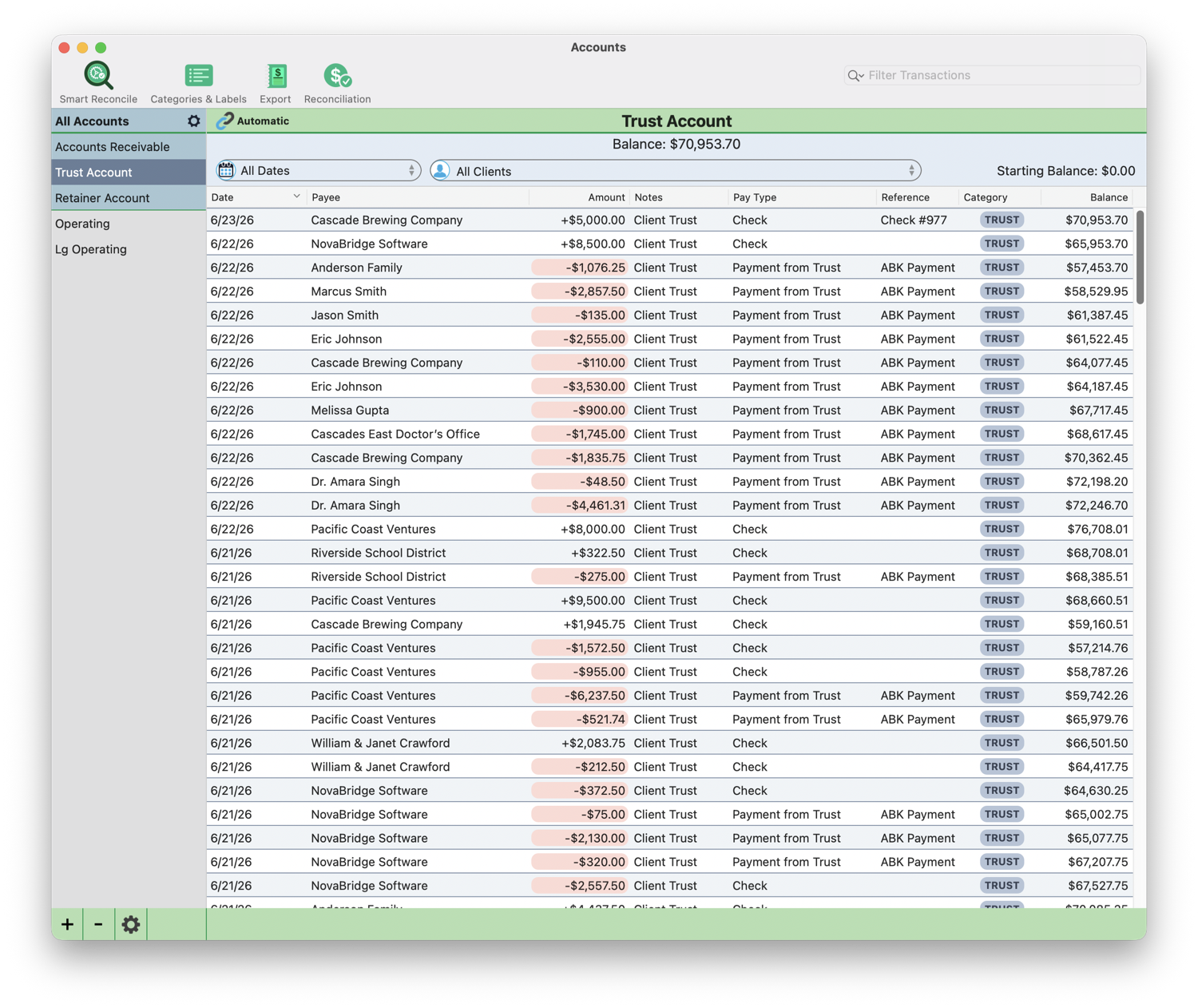Sort by Reference column header
The width and height of the screenshot is (1198, 1008).
(917, 197)
